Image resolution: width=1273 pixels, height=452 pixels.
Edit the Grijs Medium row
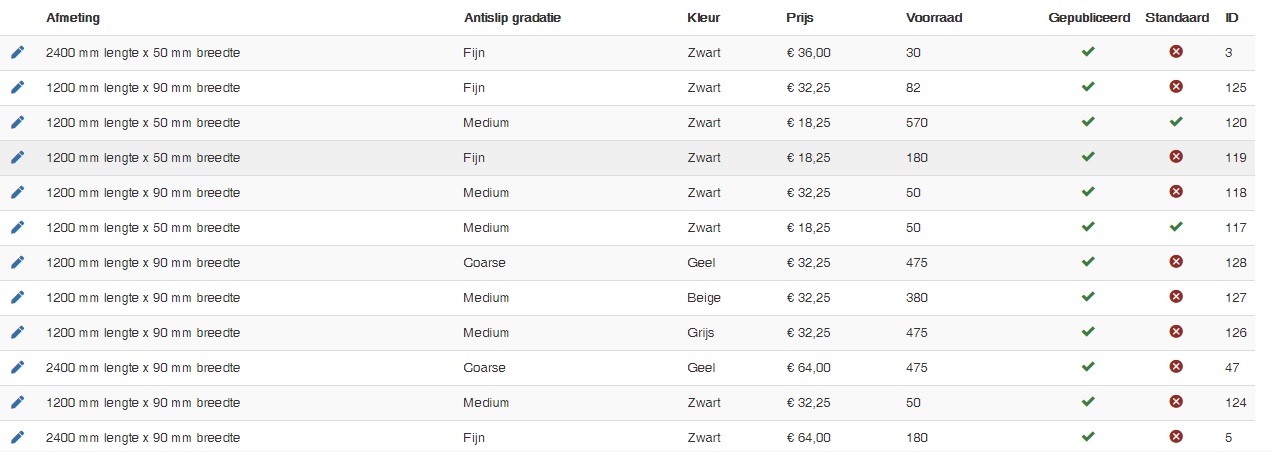point(17,332)
